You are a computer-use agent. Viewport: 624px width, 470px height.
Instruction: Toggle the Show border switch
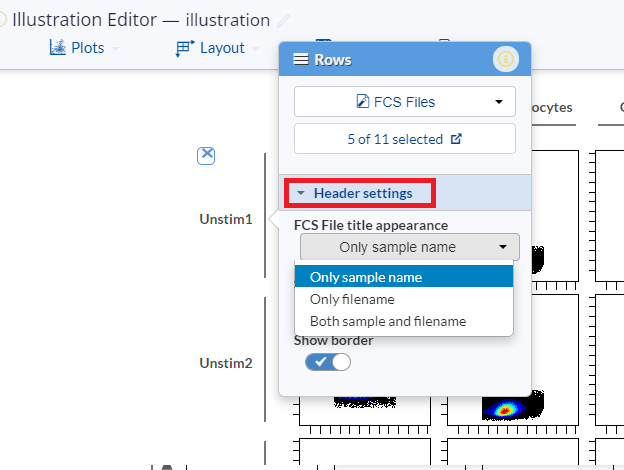[x=328, y=362]
